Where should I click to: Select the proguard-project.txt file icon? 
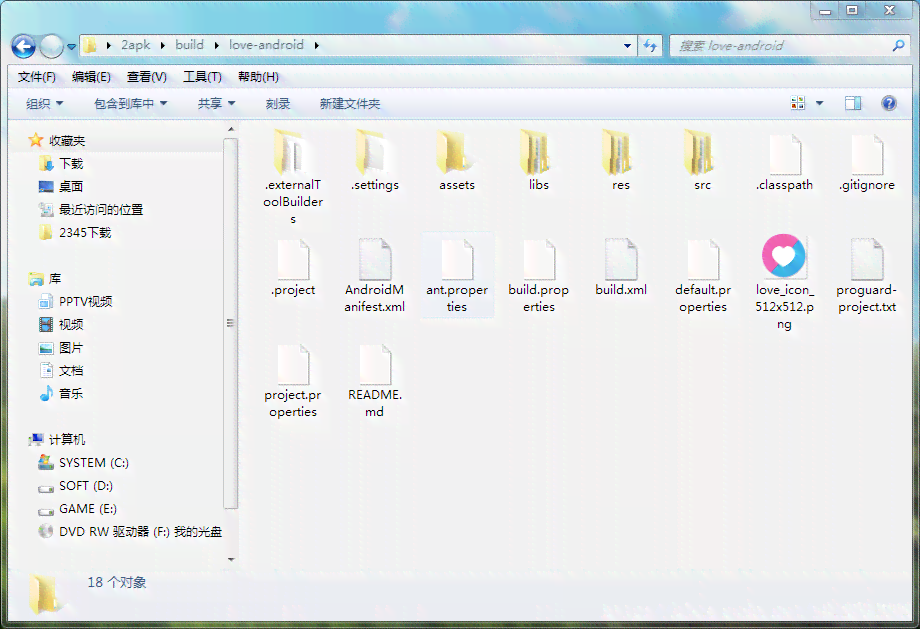pyautogui.click(x=867, y=259)
